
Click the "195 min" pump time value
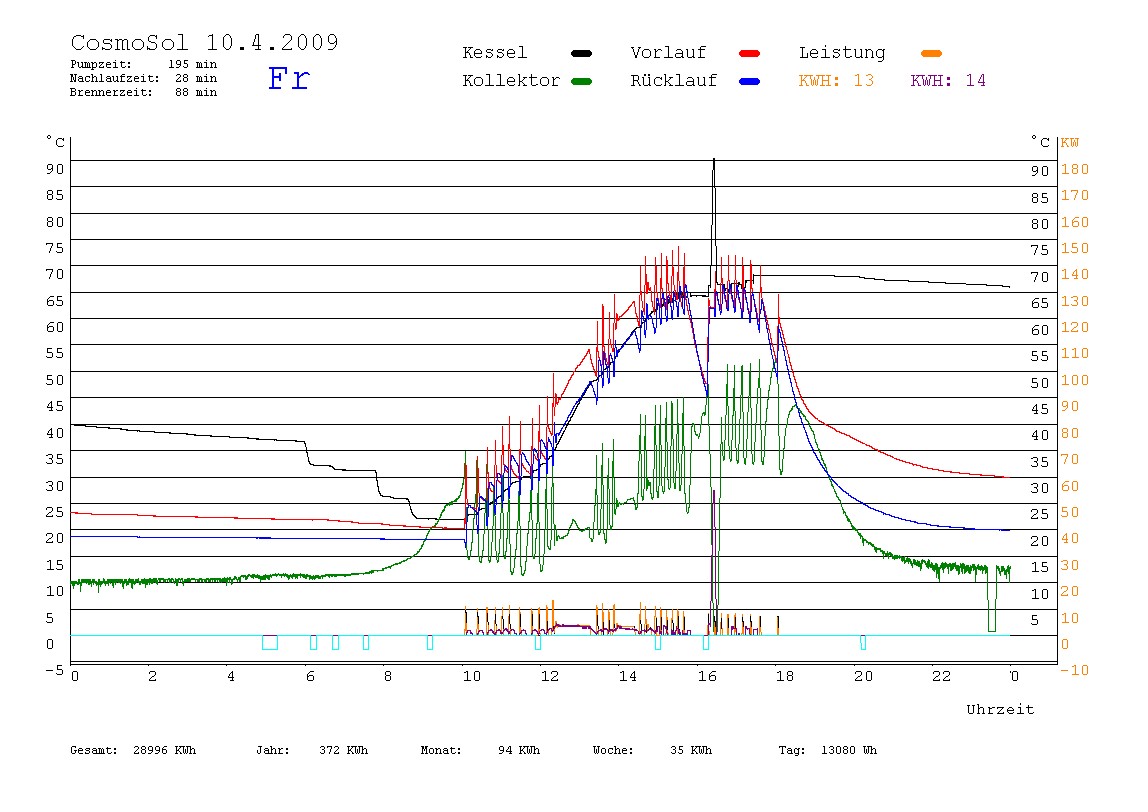[193, 64]
